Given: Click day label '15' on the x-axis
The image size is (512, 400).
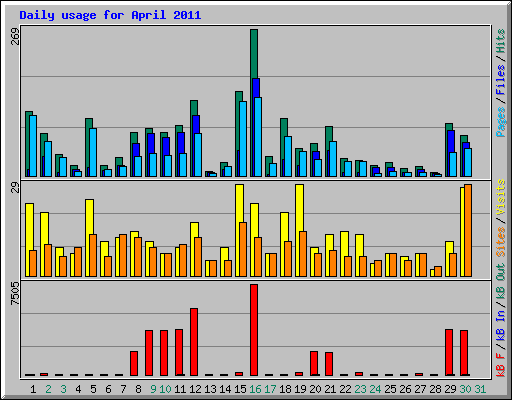Looking at the screenshot, I should tap(240, 389).
